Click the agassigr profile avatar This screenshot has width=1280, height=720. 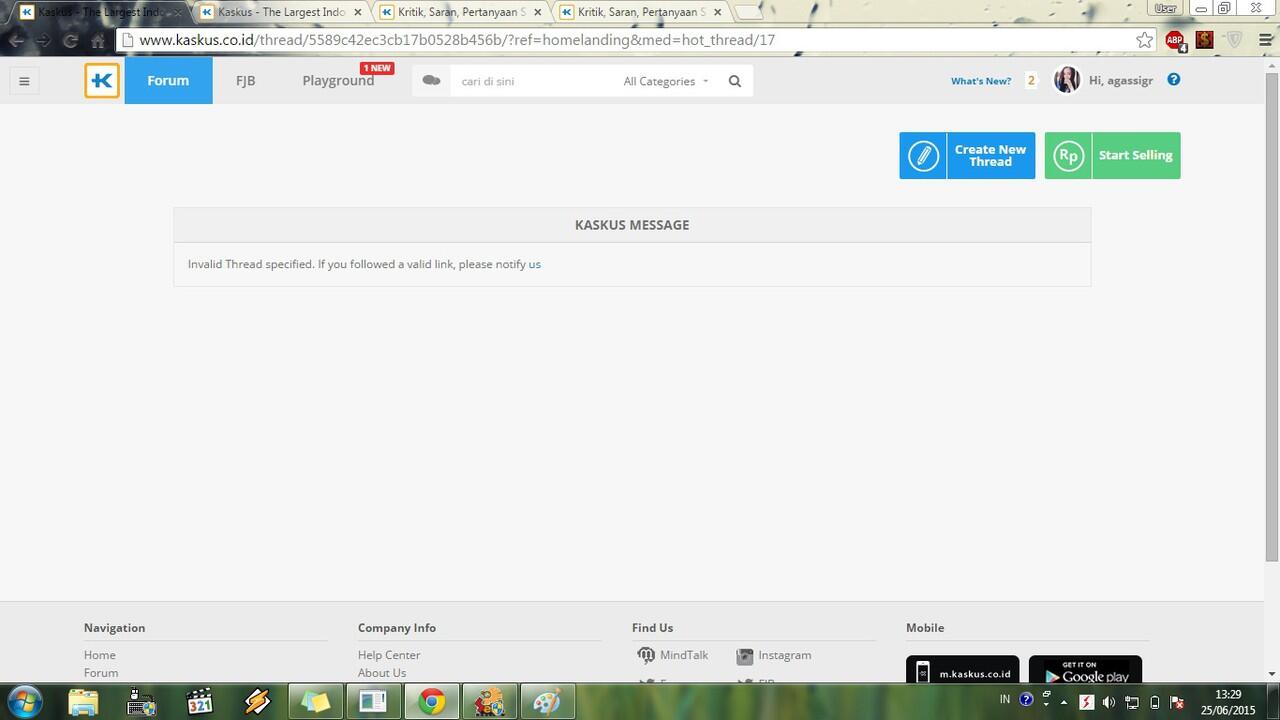pyautogui.click(x=1067, y=80)
